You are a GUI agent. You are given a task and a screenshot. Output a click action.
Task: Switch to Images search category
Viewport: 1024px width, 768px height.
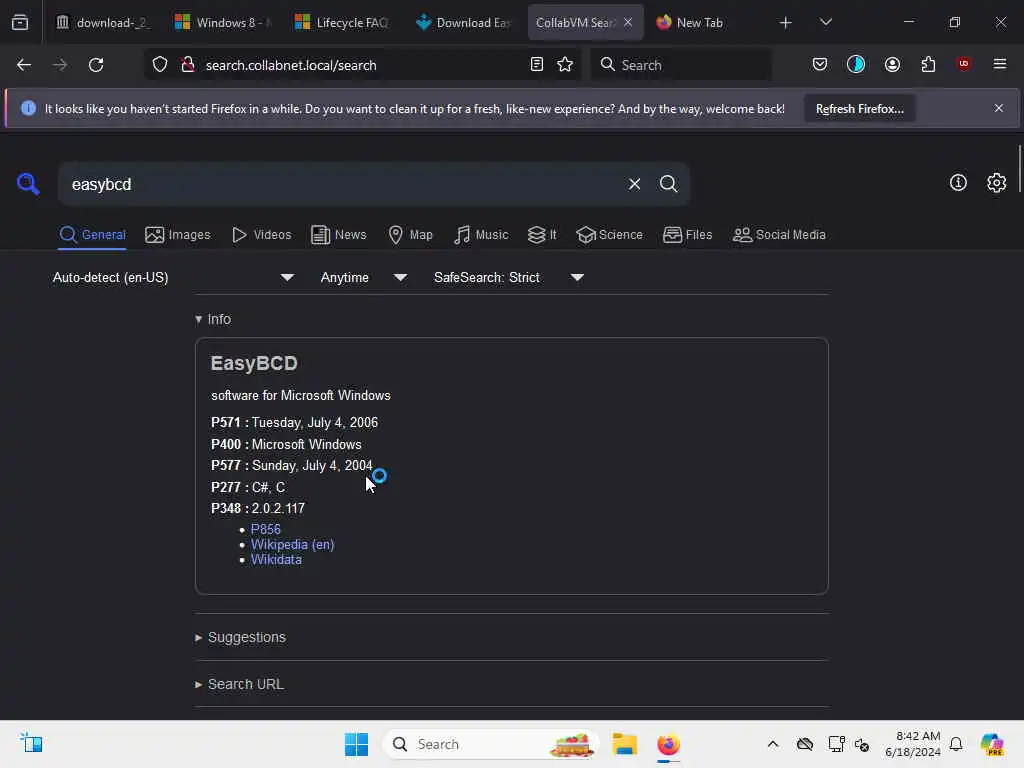click(x=178, y=235)
